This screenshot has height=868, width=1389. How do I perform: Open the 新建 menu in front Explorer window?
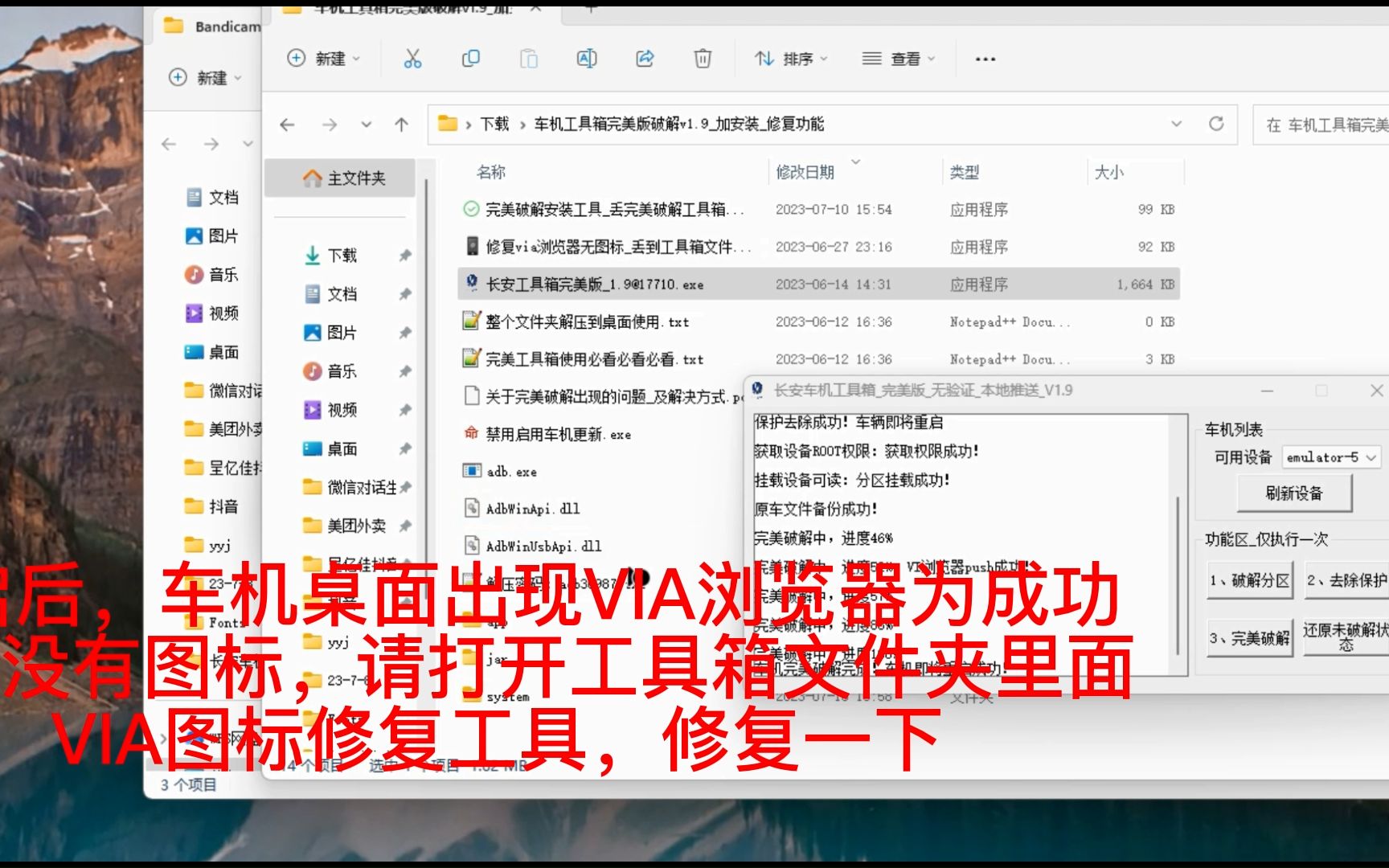(x=324, y=59)
